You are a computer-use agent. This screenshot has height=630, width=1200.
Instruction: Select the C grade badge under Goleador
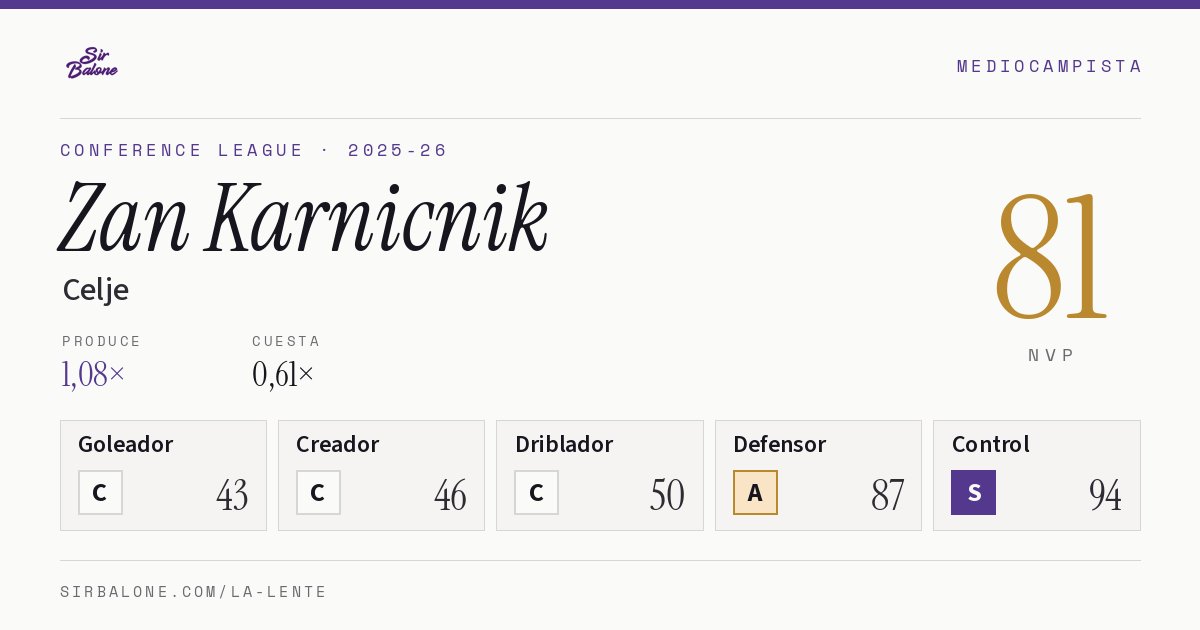[100, 492]
